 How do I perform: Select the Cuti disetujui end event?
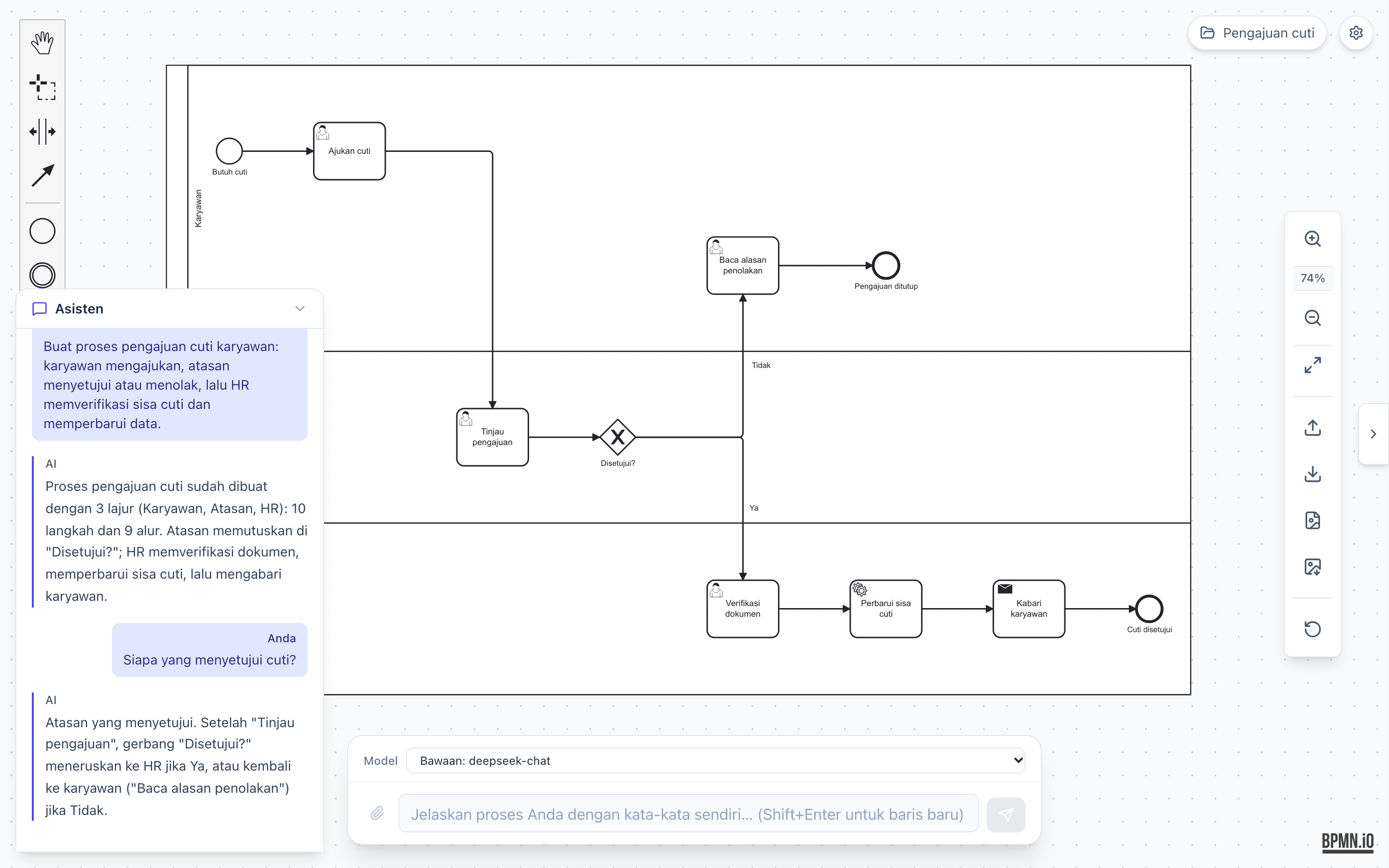(x=1149, y=609)
